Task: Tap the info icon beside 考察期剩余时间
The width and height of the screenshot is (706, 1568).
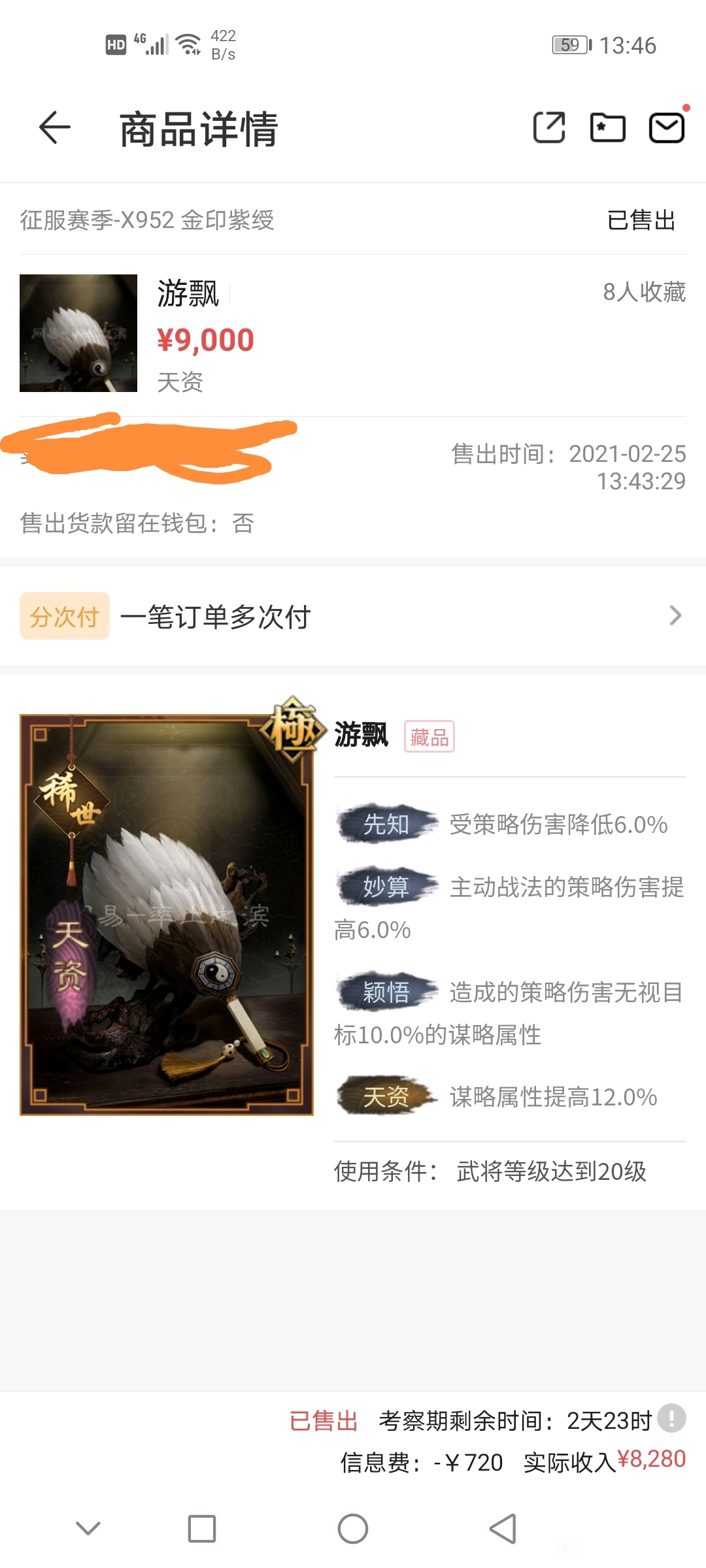Action: (x=671, y=1418)
